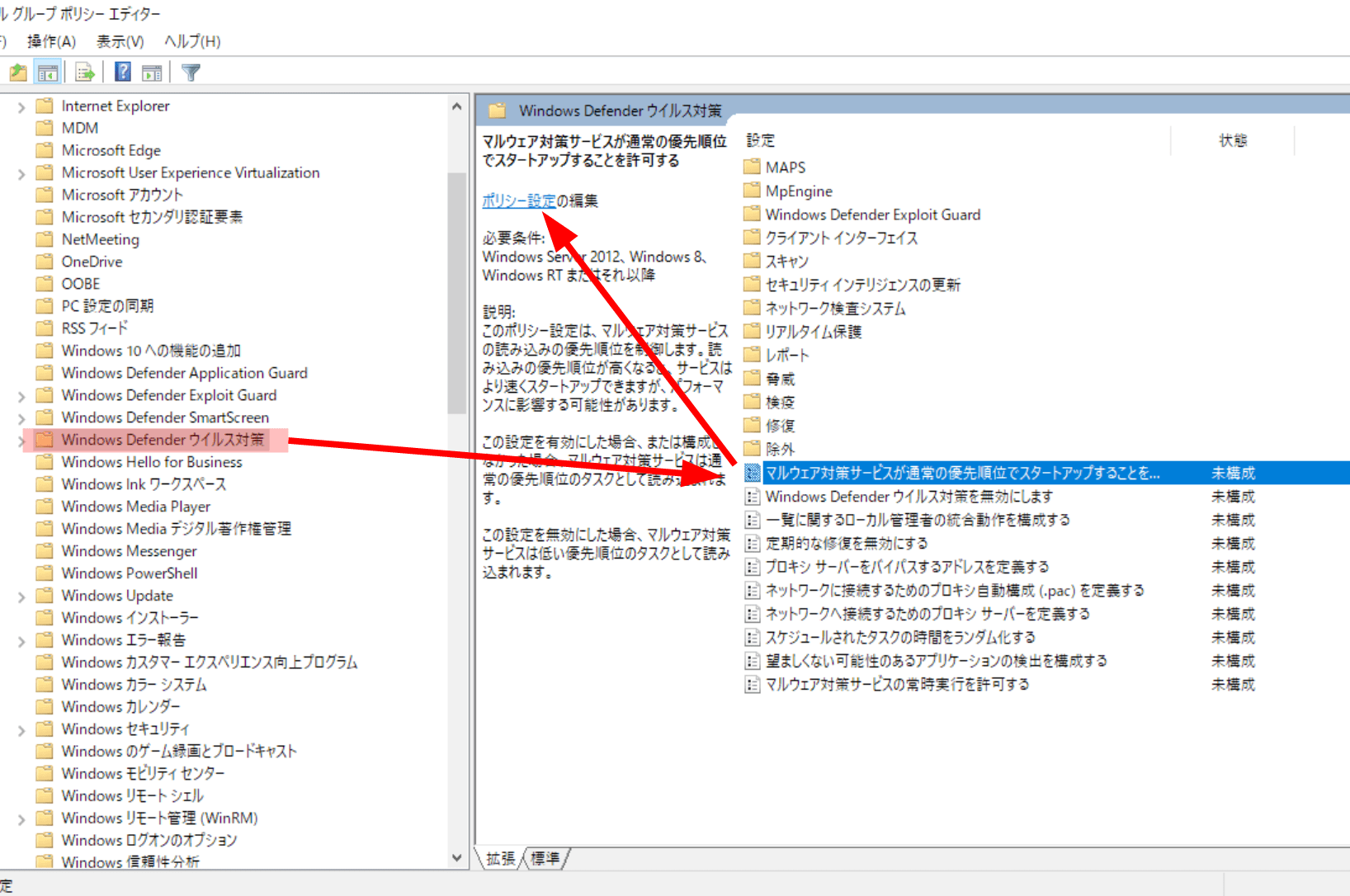Open the 表示(V) menu

[x=120, y=41]
